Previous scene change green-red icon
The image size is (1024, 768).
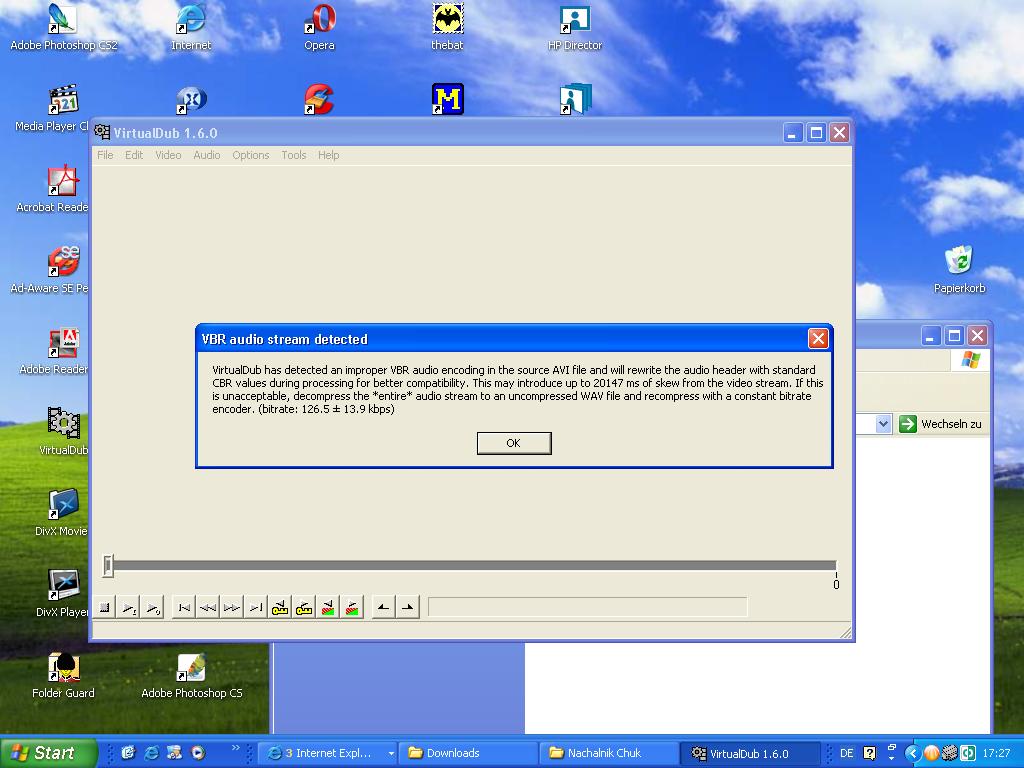[x=328, y=607]
